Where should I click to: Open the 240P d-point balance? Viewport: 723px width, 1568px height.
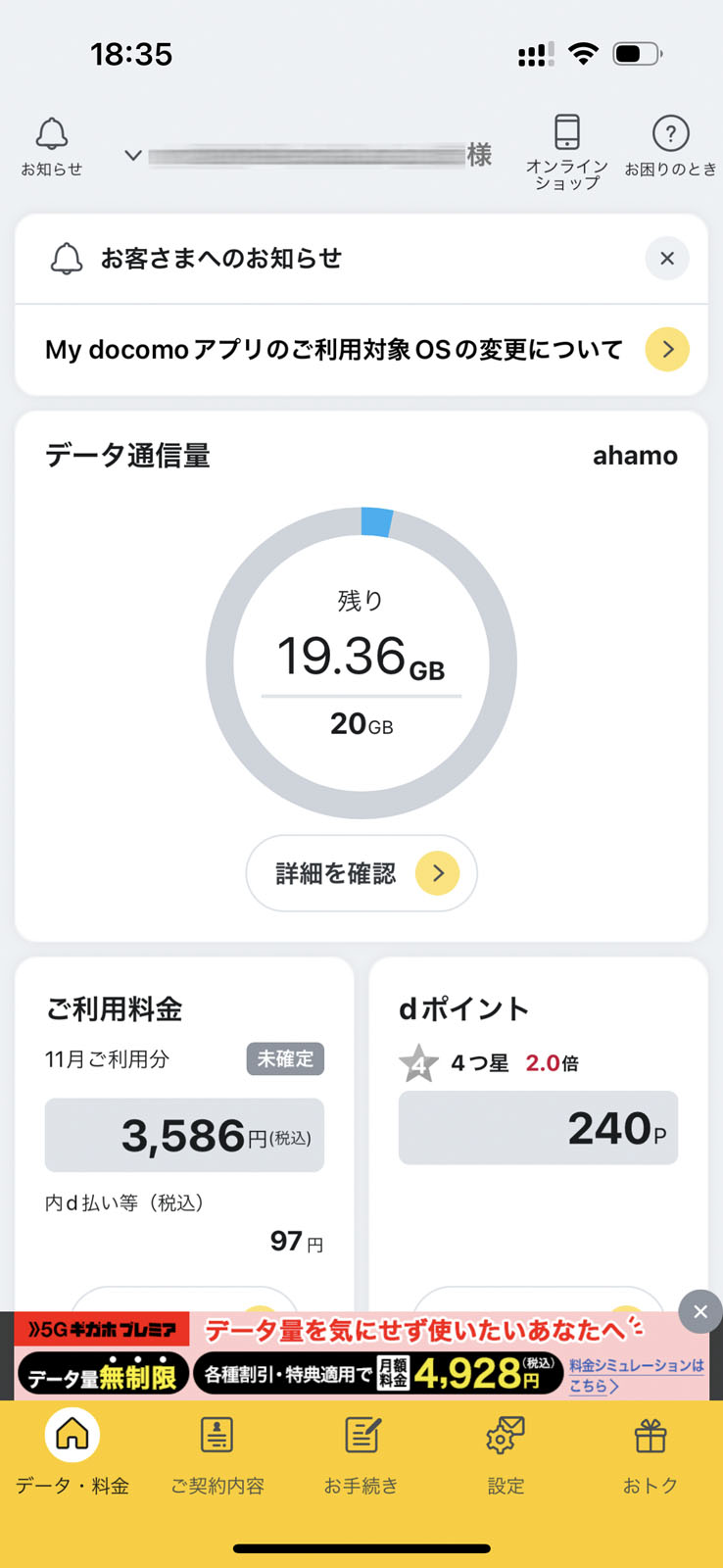coord(538,1128)
